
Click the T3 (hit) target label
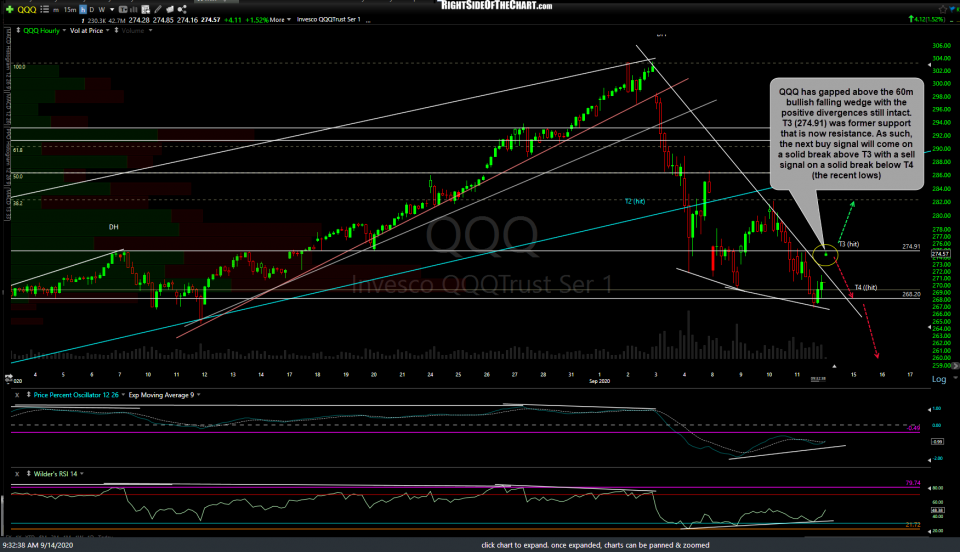point(849,244)
